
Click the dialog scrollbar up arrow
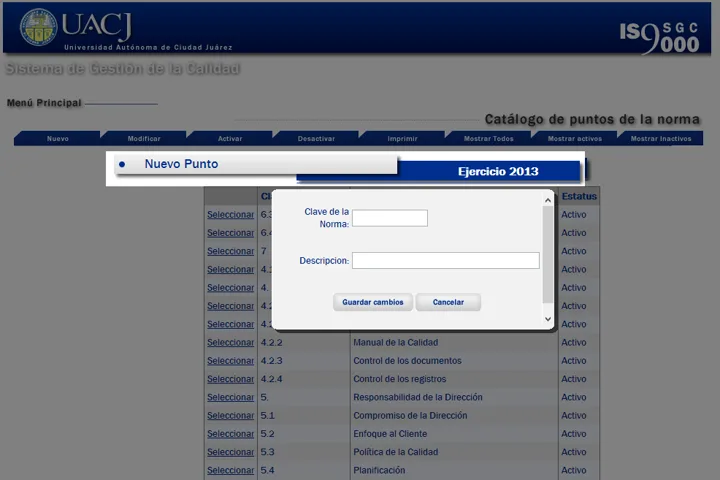[x=548, y=200]
